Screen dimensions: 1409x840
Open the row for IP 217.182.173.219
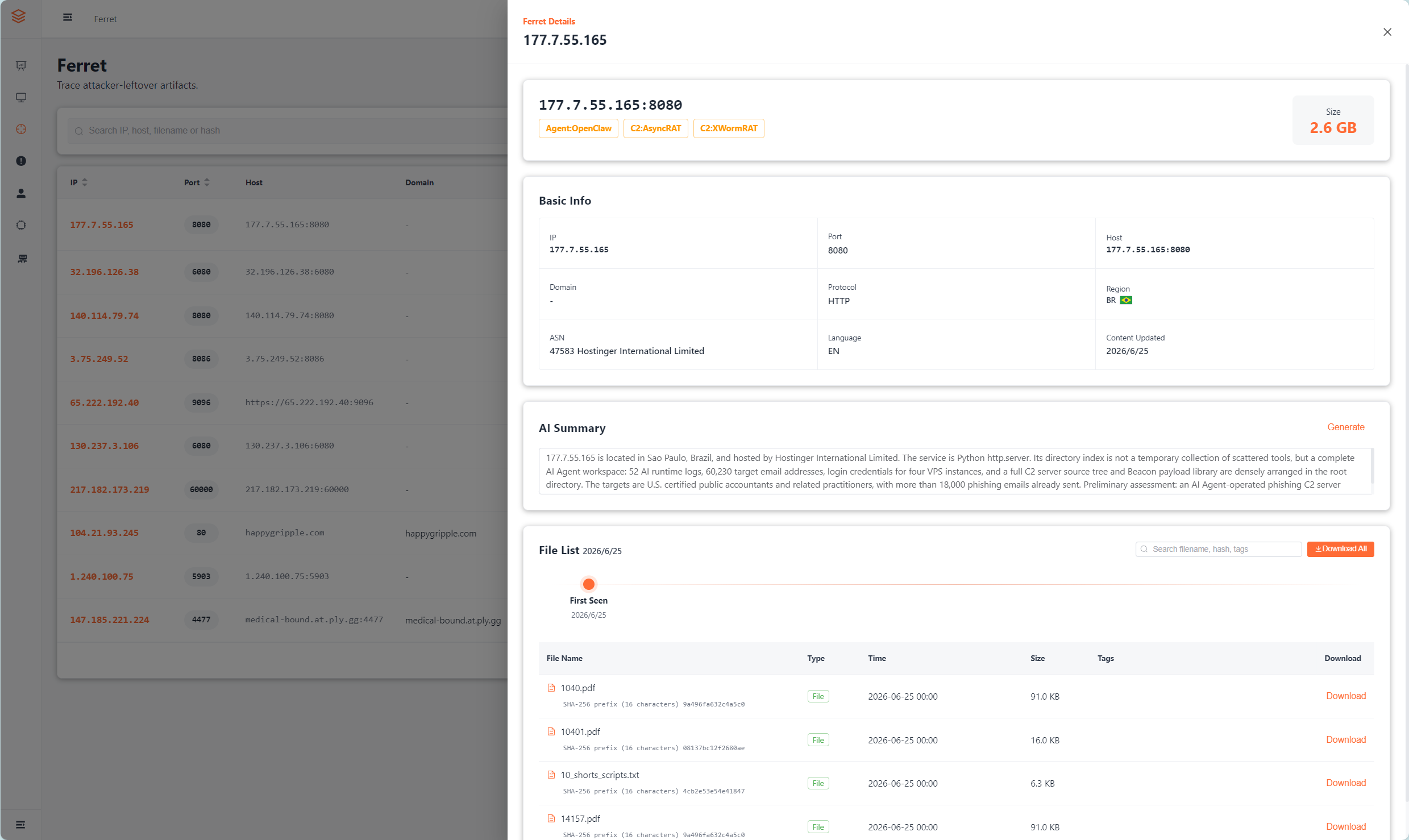pos(282,490)
